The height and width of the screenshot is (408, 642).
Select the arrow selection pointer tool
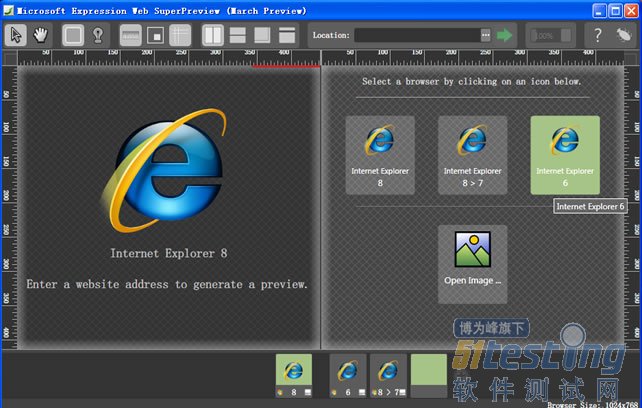click(17, 34)
